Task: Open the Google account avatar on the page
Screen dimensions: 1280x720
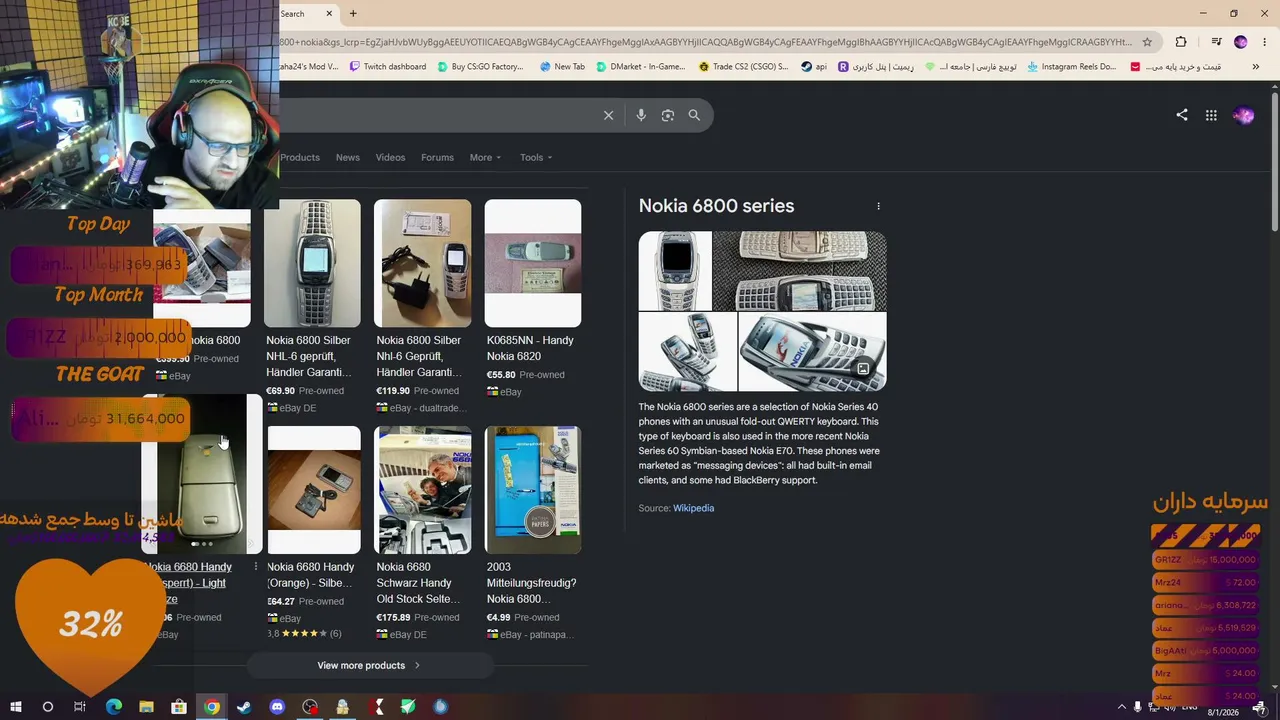Action: [1243, 115]
